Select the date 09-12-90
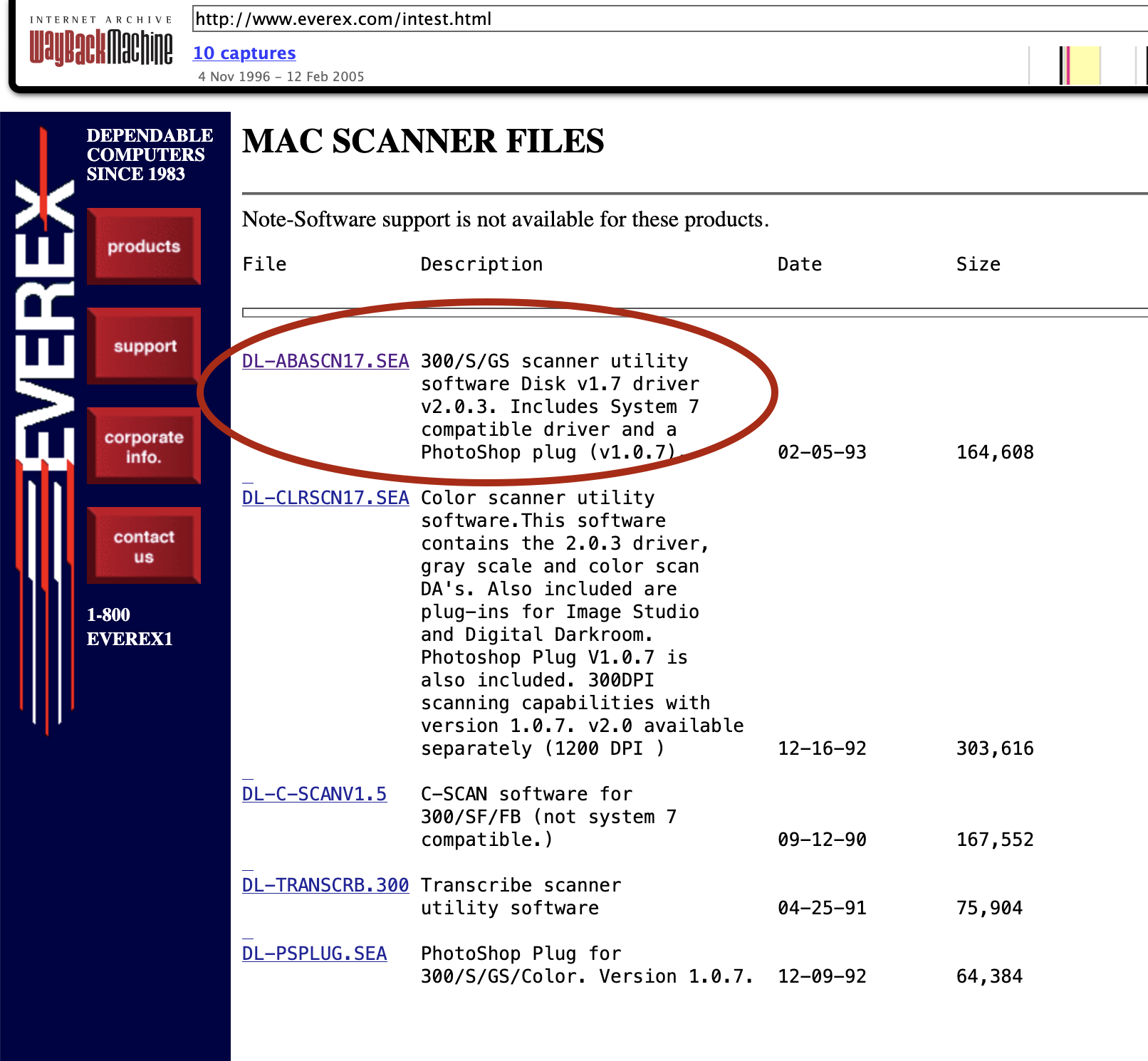The width and height of the screenshot is (1148, 1061). 822,840
